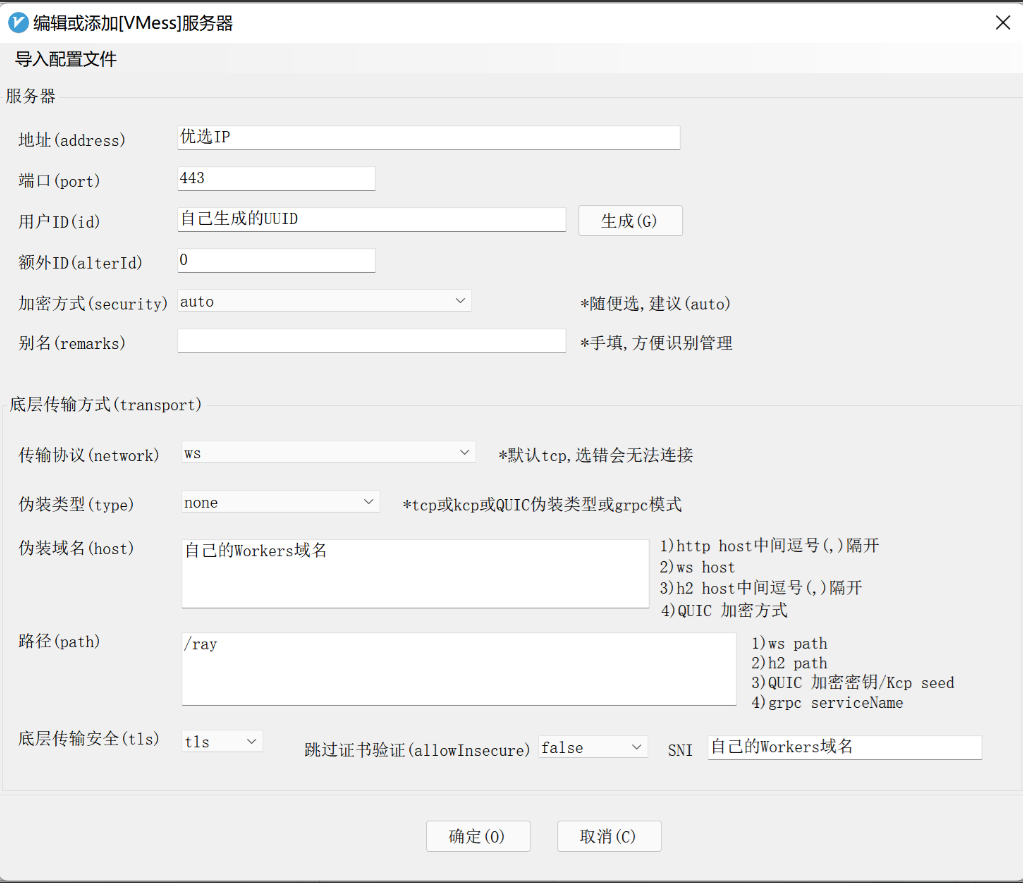Click the hint text *手填,方便识别管理

pos(656,343)
